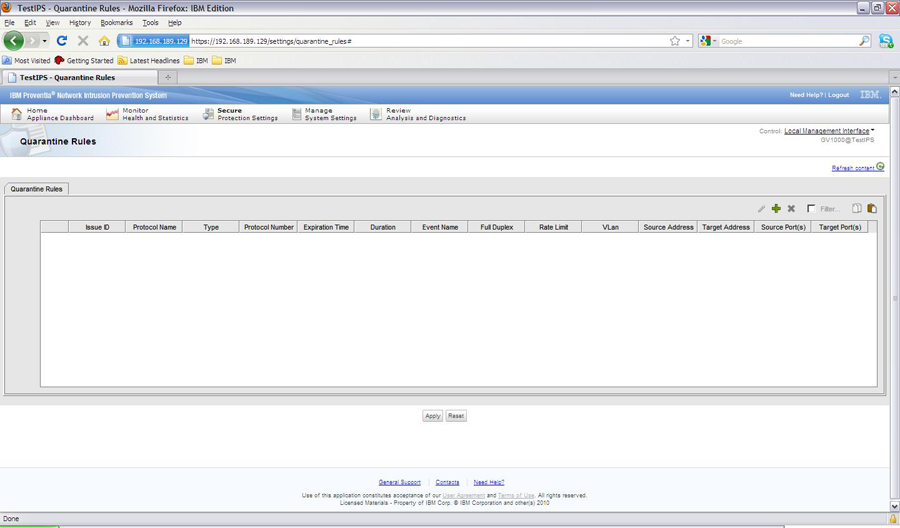Open Manage System Settings navigation
This screenshot has width=900, height=528.
pos(324,114)
